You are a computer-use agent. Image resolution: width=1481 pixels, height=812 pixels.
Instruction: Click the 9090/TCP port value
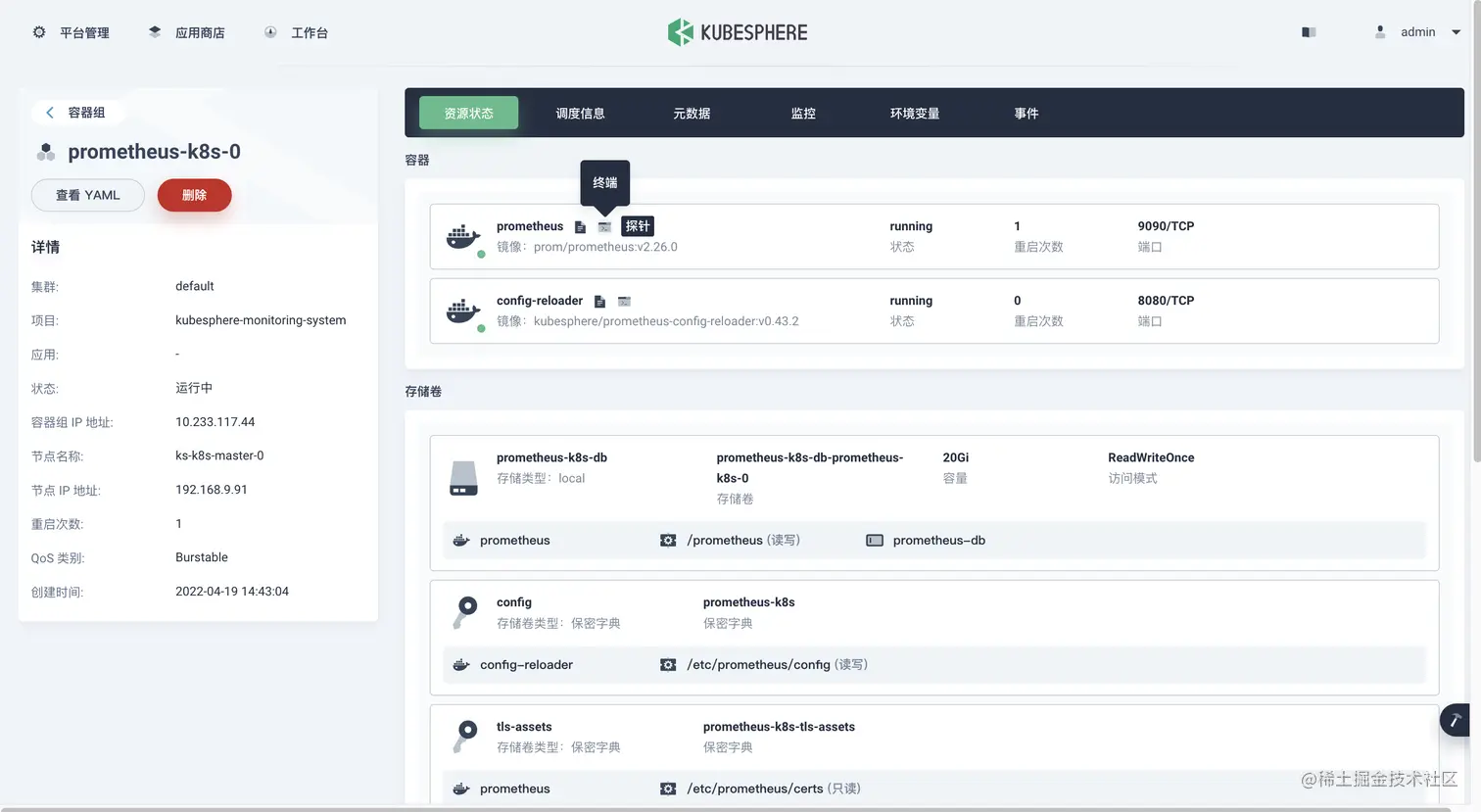pos(1166,226)
